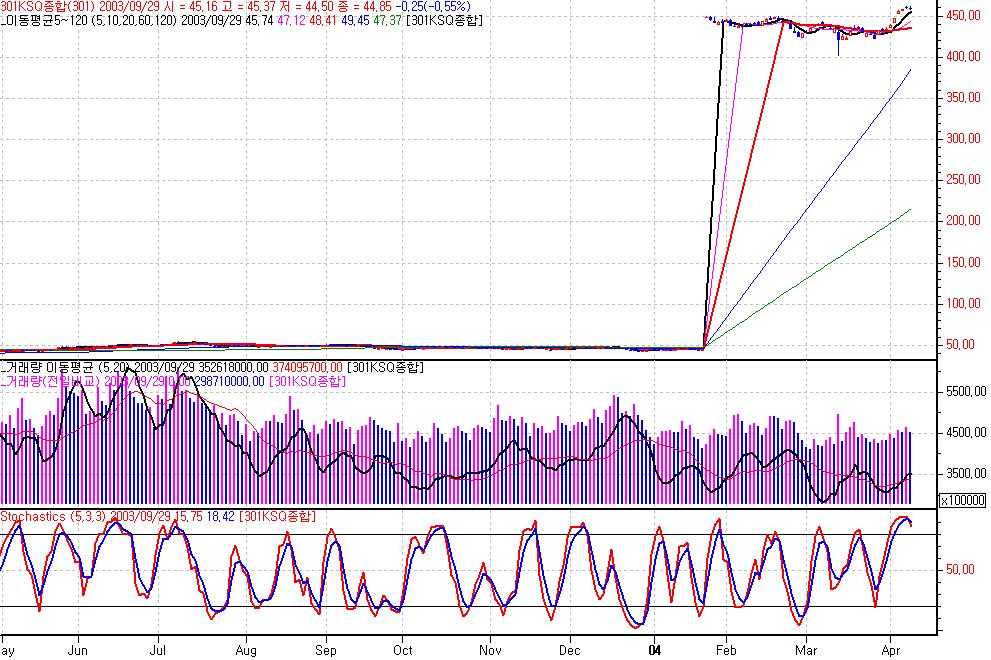The width and height of the screenshot is (991, 660).
Task: Jump to the bold 04 year marker
Action: point(655,648)
